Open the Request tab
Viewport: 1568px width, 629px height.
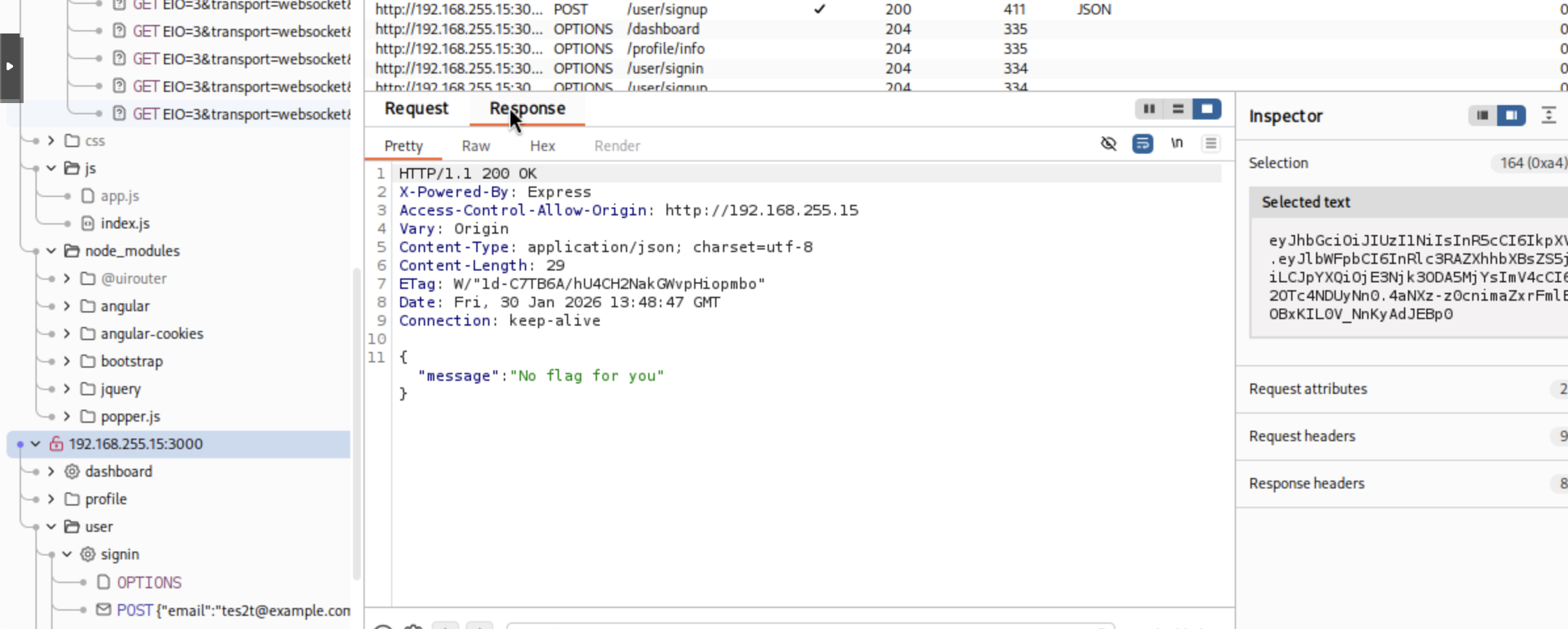(x=416, y=109)
